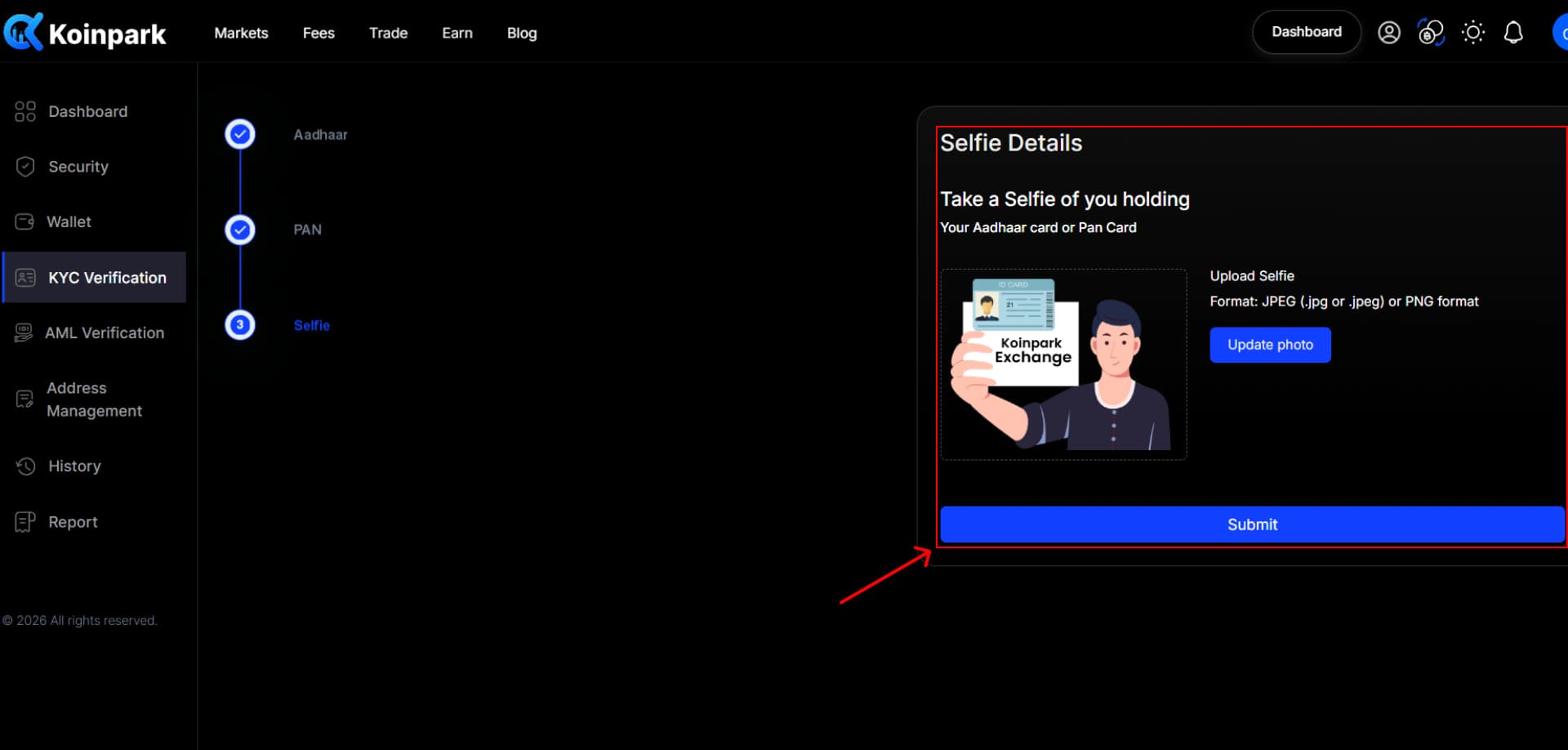This screenshot has width=1568, height=750.
Task: Click the 2026 All rights reserved text
Action: click(x=79, y=620)
